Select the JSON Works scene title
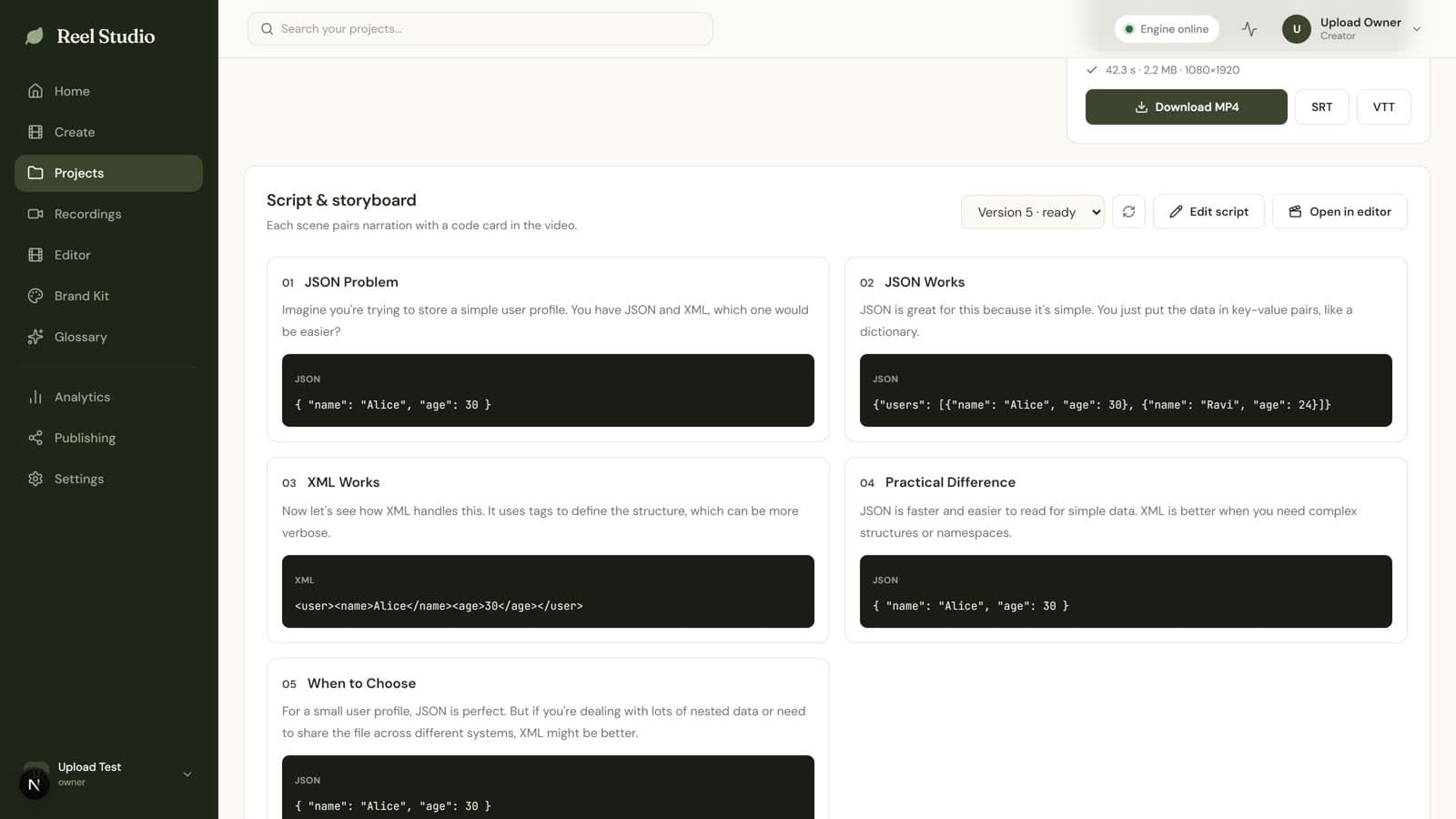Image resolution: width=1456 pixels, height=819 pixels. tap(925, 282)
